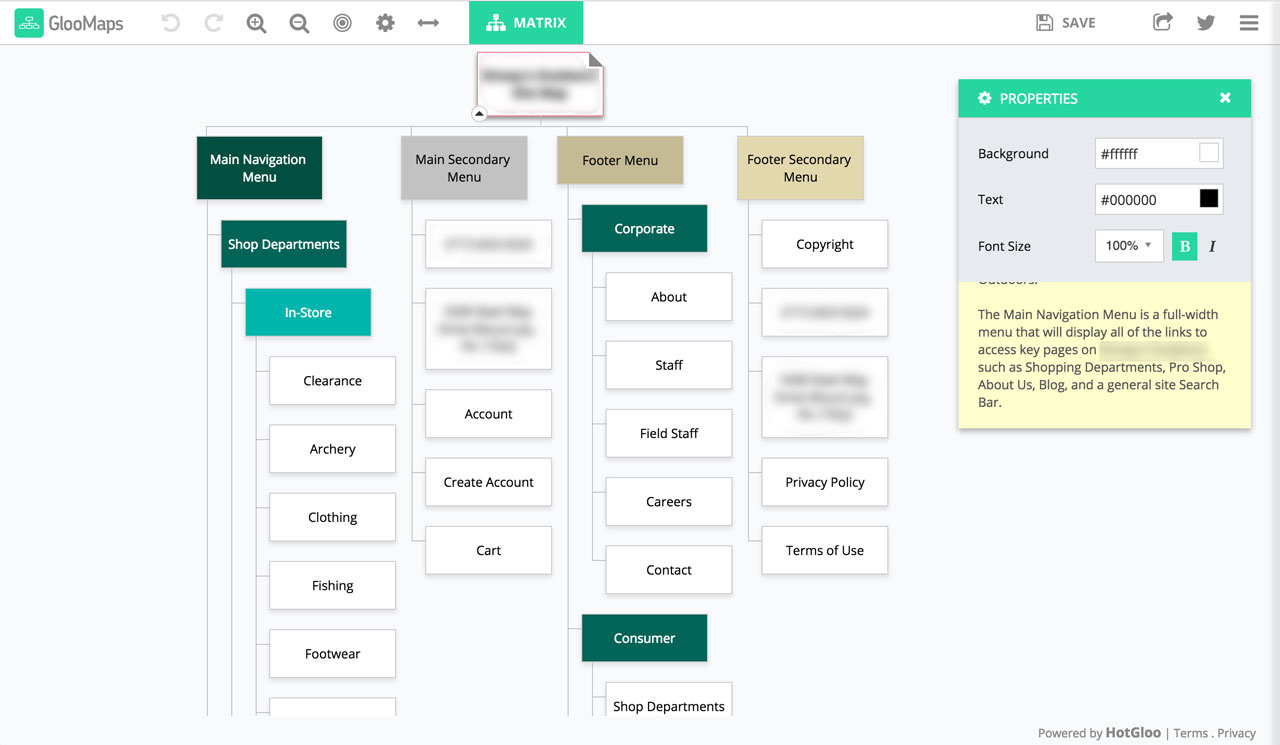Select the In-Store node
The width and height of the screenshot is (1280, 745).
308,312
